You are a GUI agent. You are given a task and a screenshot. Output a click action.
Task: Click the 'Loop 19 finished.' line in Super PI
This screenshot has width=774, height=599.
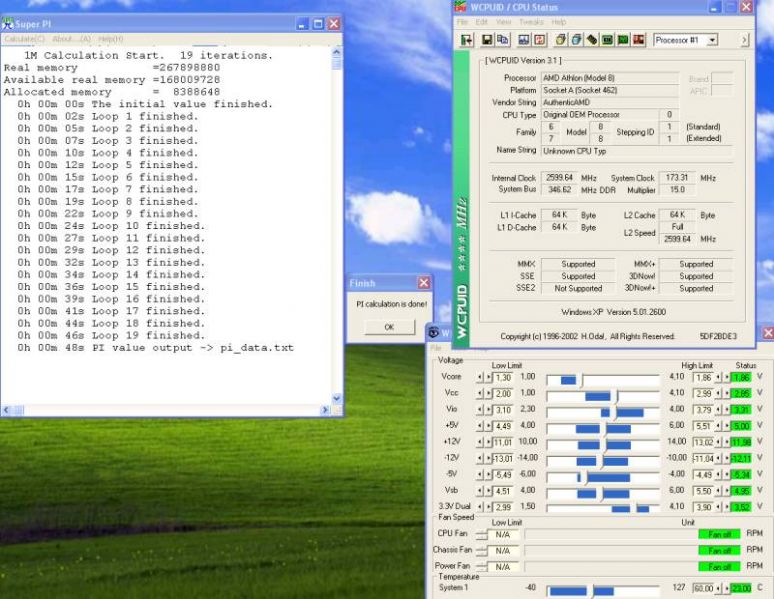(111, 336)
